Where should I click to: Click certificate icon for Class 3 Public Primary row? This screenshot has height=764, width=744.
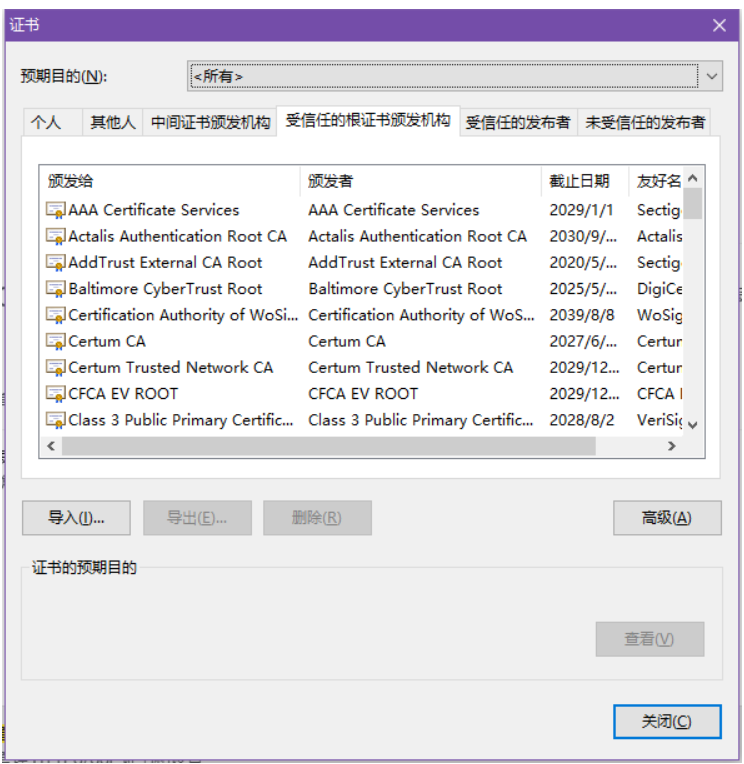(55, 420)
